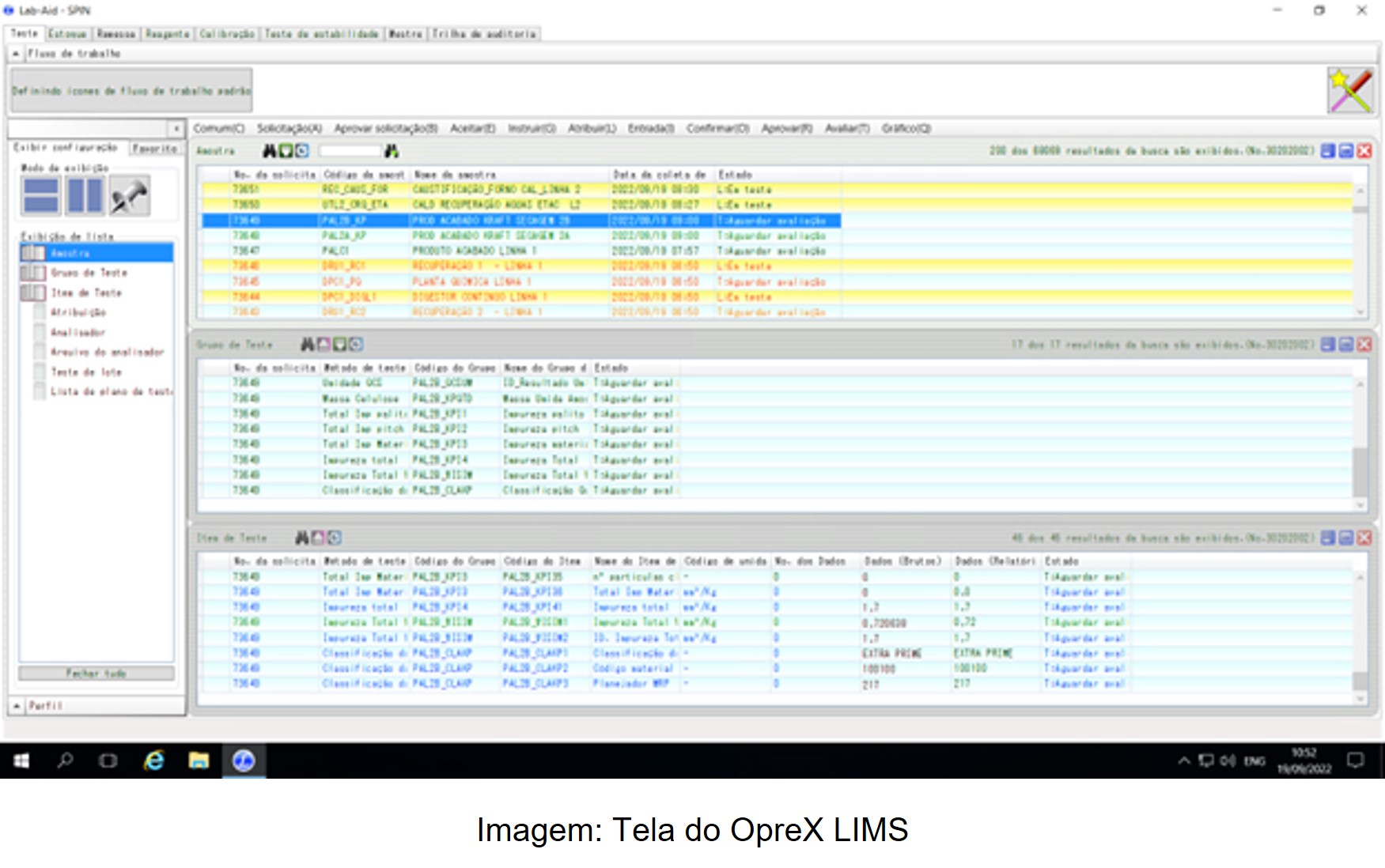The width and height of the screenshot is (1385, 868).
Task: Collapse the left sidebar with the arrow button
Action: pos(177,127)
